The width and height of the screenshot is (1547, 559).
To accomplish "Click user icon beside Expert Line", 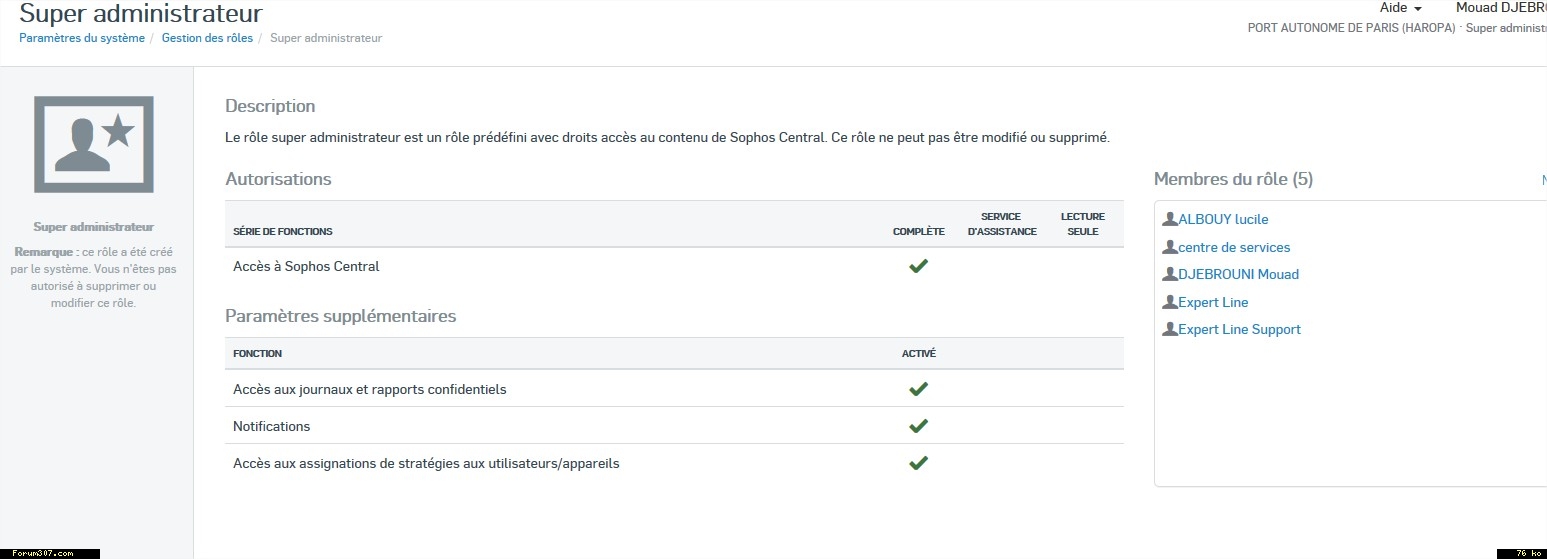I will click(1169, 302).
